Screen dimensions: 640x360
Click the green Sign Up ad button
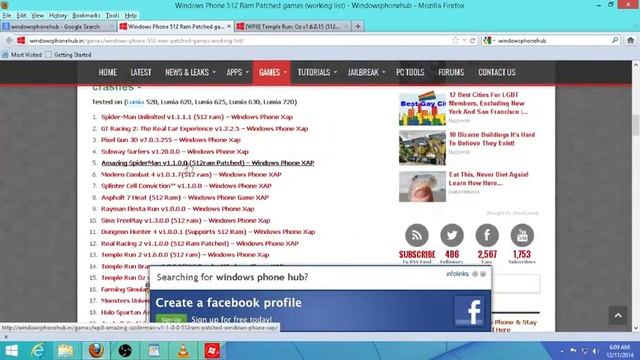tap(171, 319)
